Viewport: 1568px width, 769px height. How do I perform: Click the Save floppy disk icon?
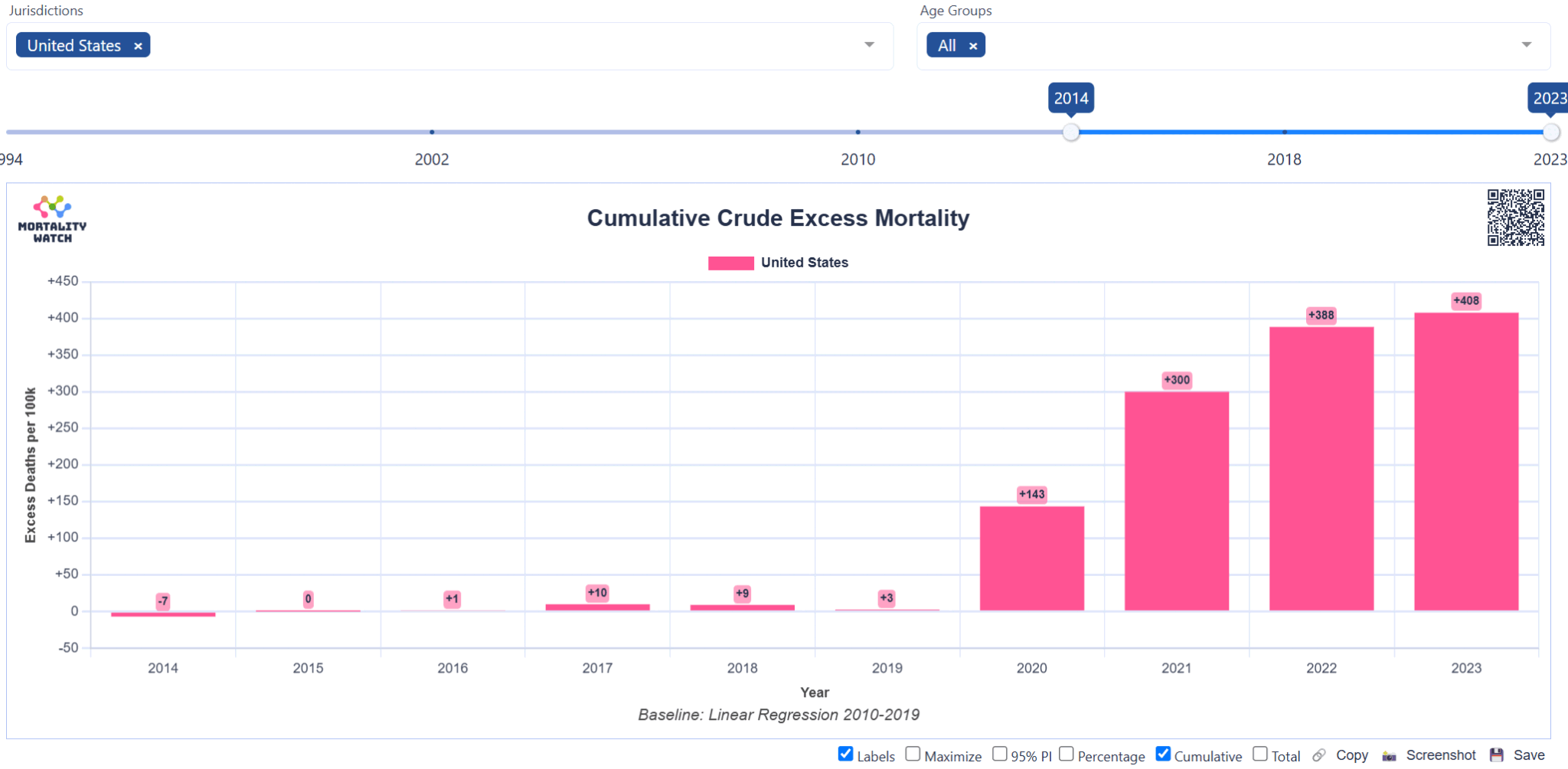click(x=1497, y=755)
